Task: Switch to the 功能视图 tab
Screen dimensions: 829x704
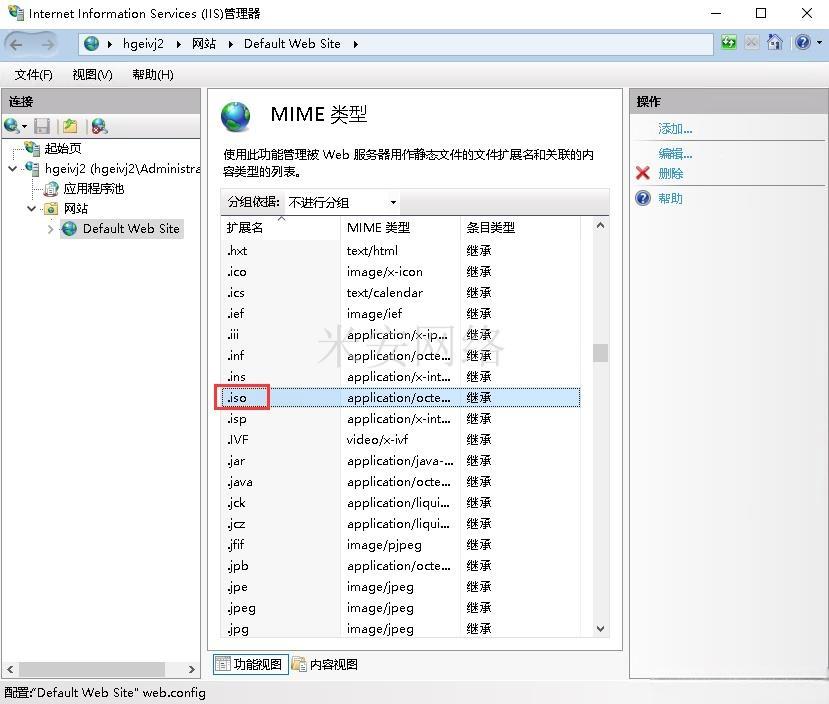Action: coord(251,664)
